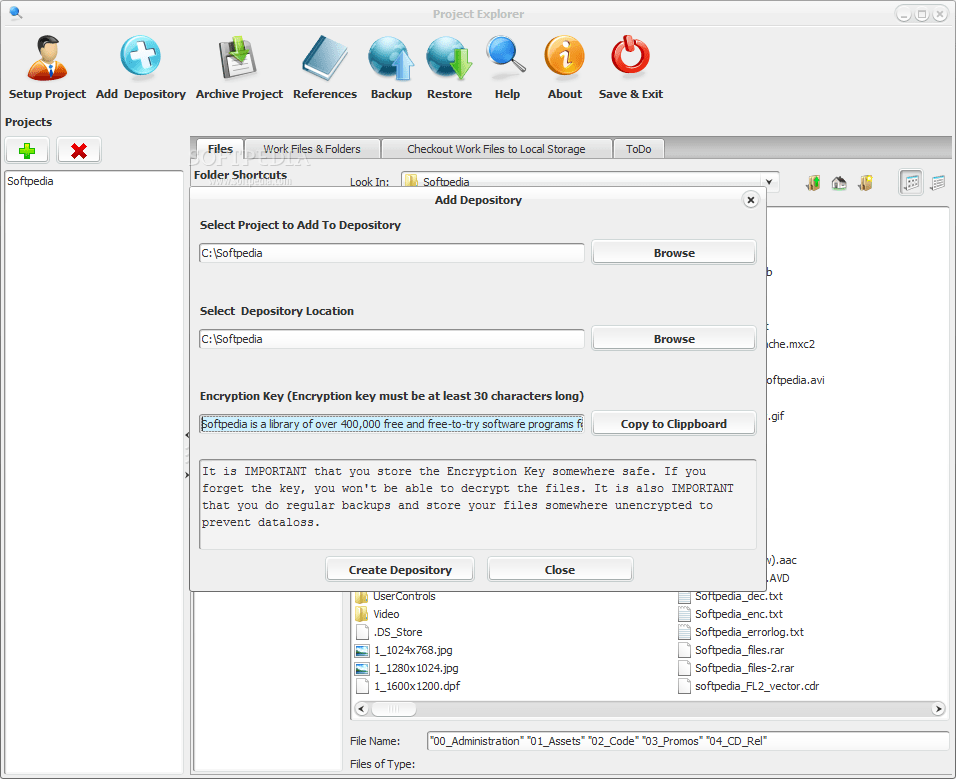The height and width of the screenshot is (779, 956).
Task: Switch to the Files tab
Action: (x=220, y=149)
